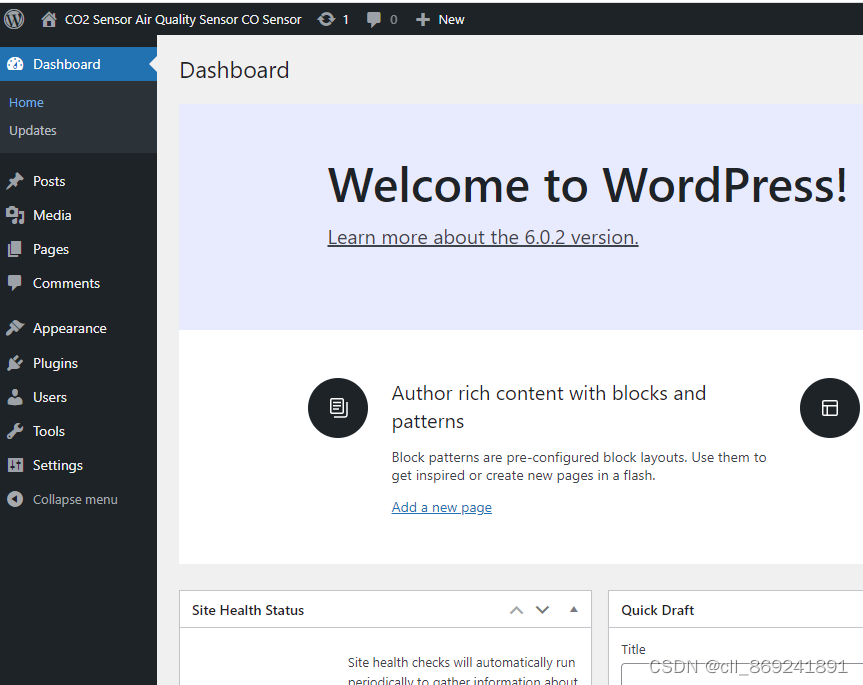The width and height of the screenshot is (863, 685).
Task: Click the Quick Draft heading
Action: 657,610
